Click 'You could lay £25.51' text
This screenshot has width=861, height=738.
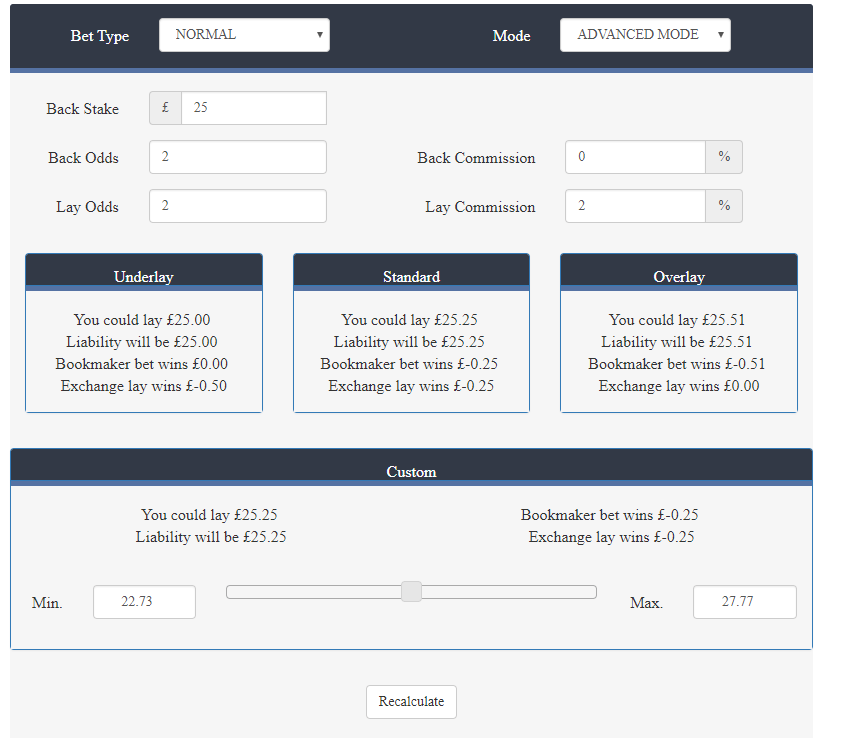point(677,320)
